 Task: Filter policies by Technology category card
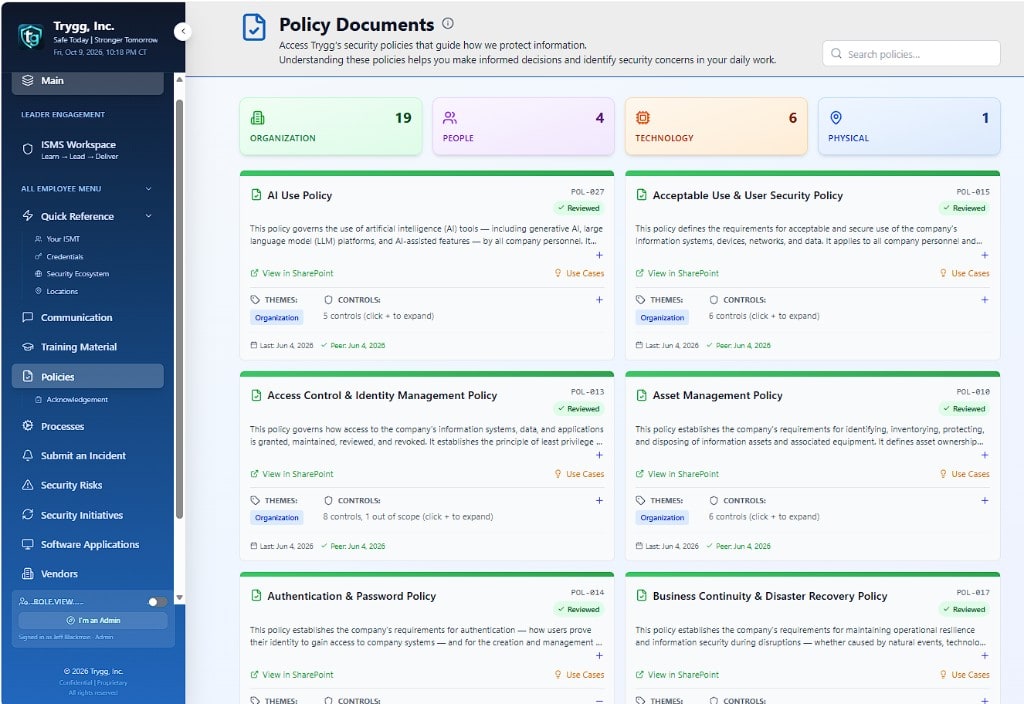tap(716, 127)
